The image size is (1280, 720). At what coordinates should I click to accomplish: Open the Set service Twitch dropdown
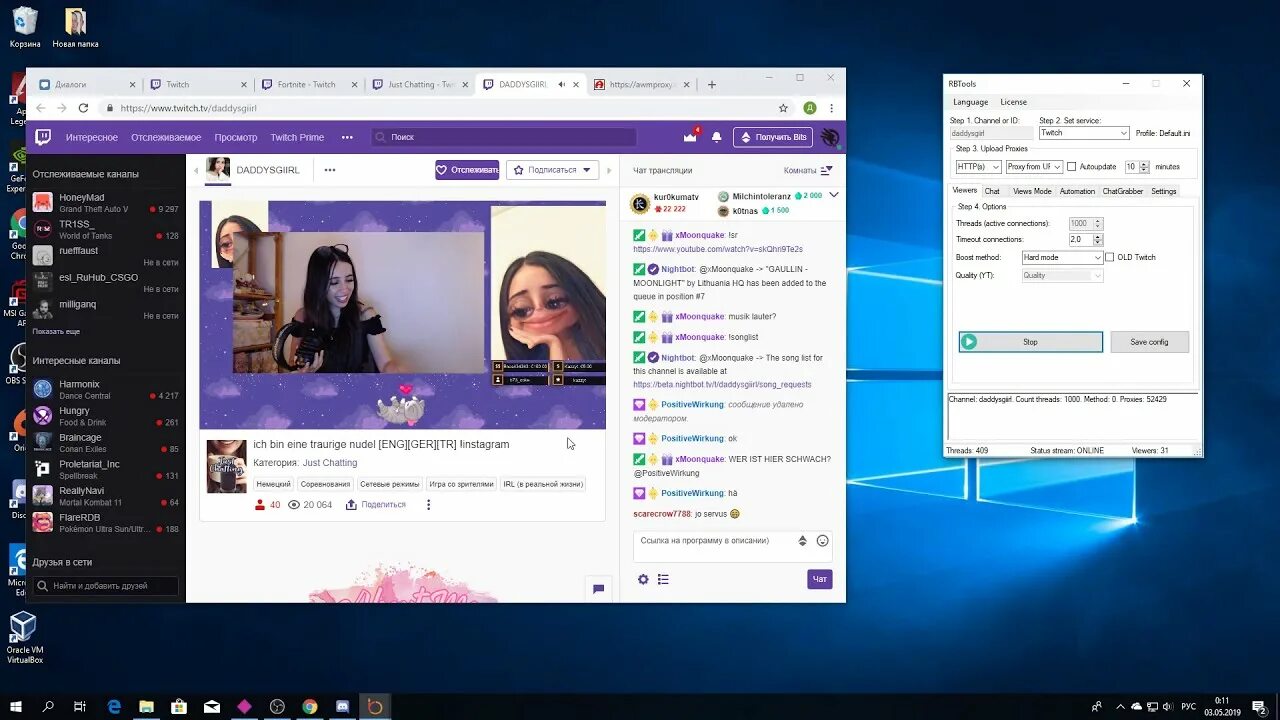click(1084, 133)
